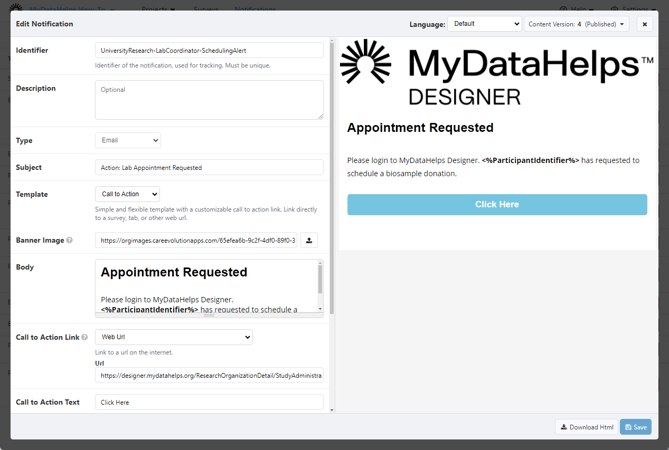Click the banner image upload icon
This screenshot has height=450, width=669.
pyautogui.click(x=309, y=240)
